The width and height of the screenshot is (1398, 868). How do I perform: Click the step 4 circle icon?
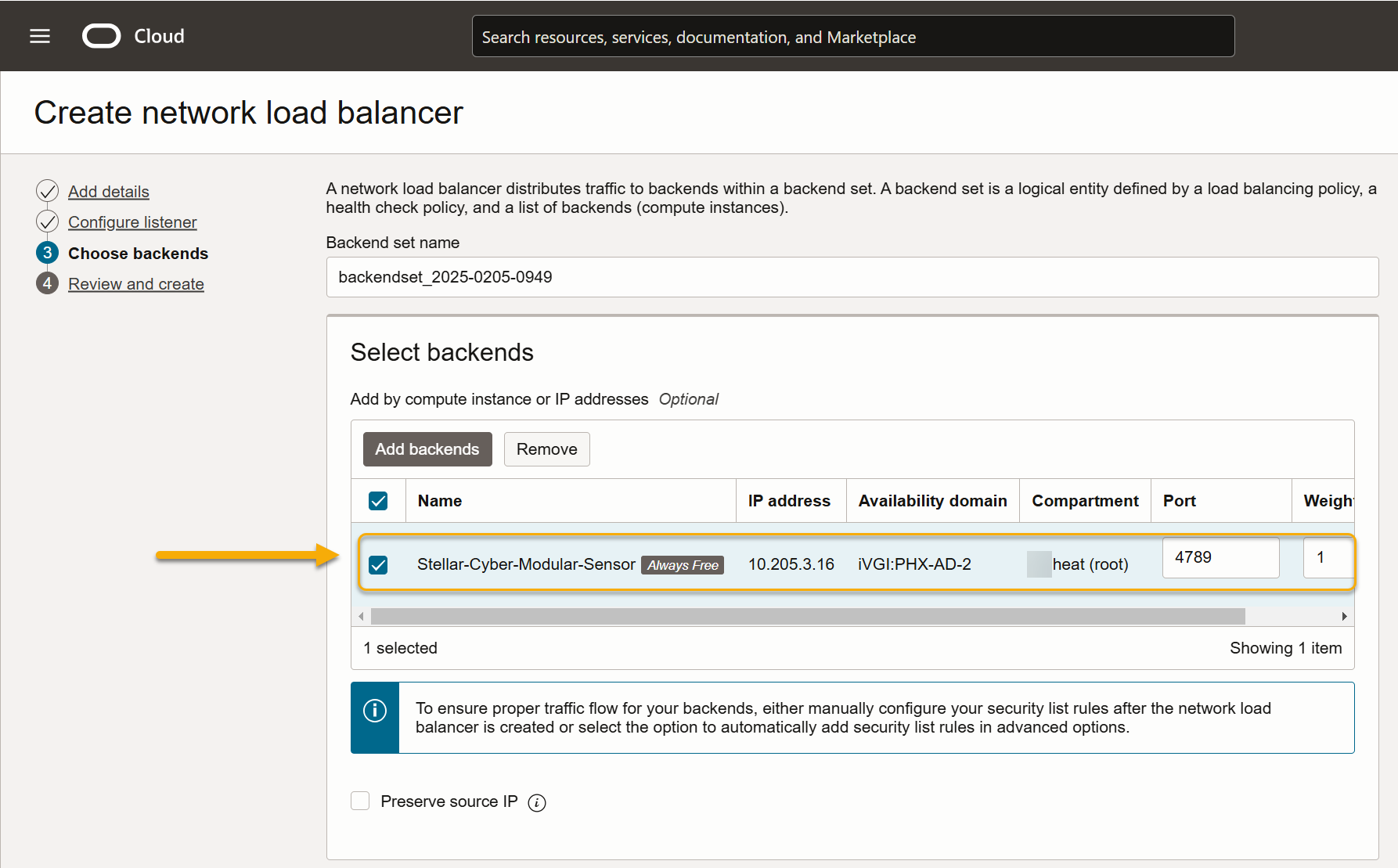(47, 283)
